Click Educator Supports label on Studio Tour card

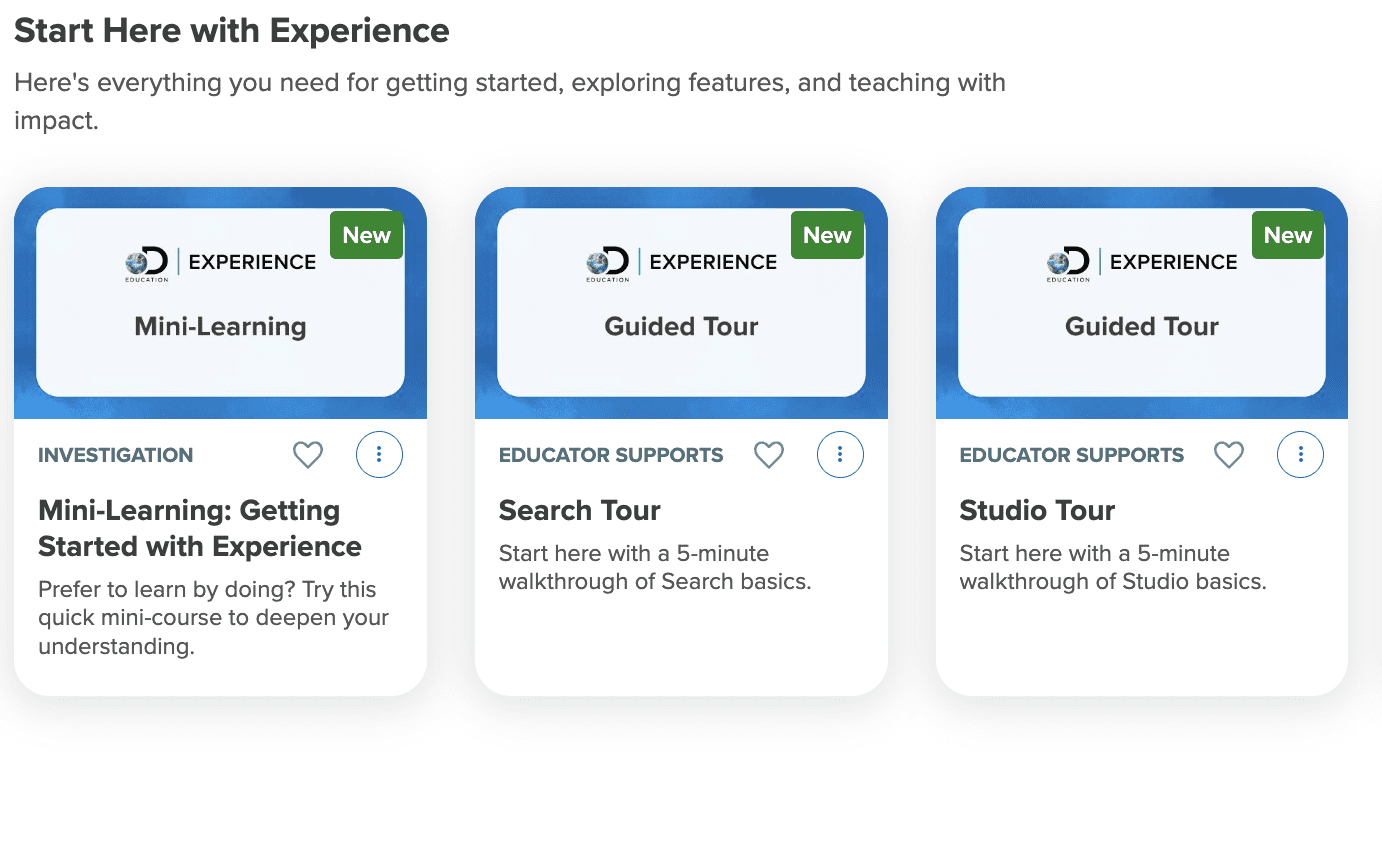click(x=1072, y=455)
